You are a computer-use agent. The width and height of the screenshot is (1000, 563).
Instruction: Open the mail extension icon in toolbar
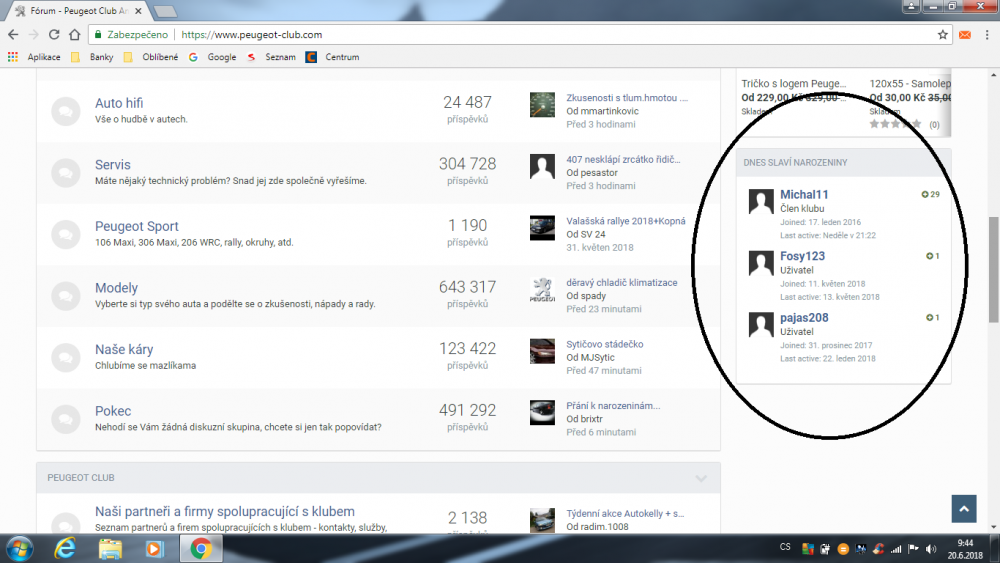click(965, 34)
